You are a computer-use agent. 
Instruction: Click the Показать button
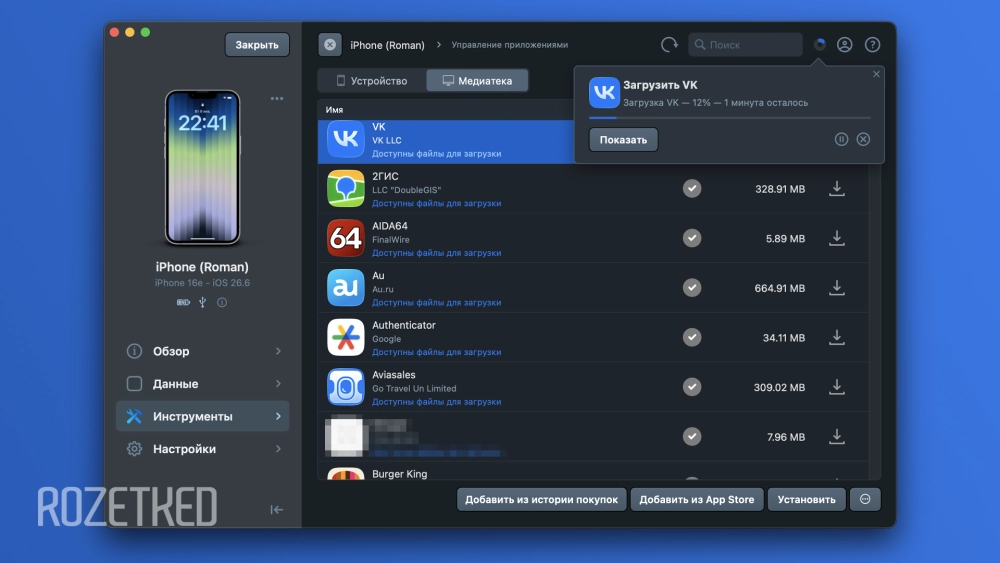coord(623,140)
